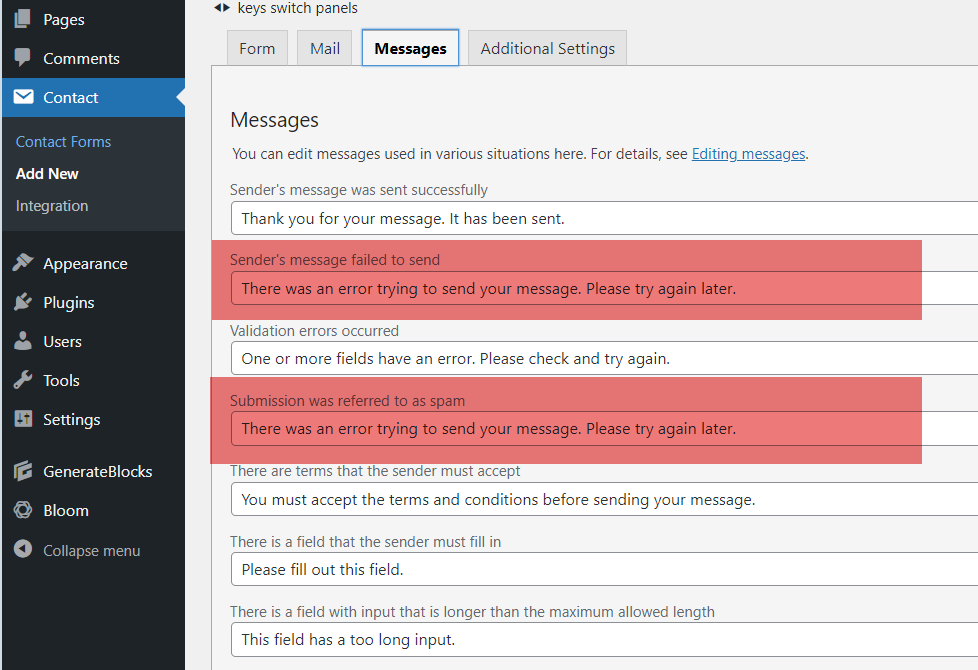Switch to Additional Settings tab
This screenshot has height=670, width=978.
pos(548,48)
